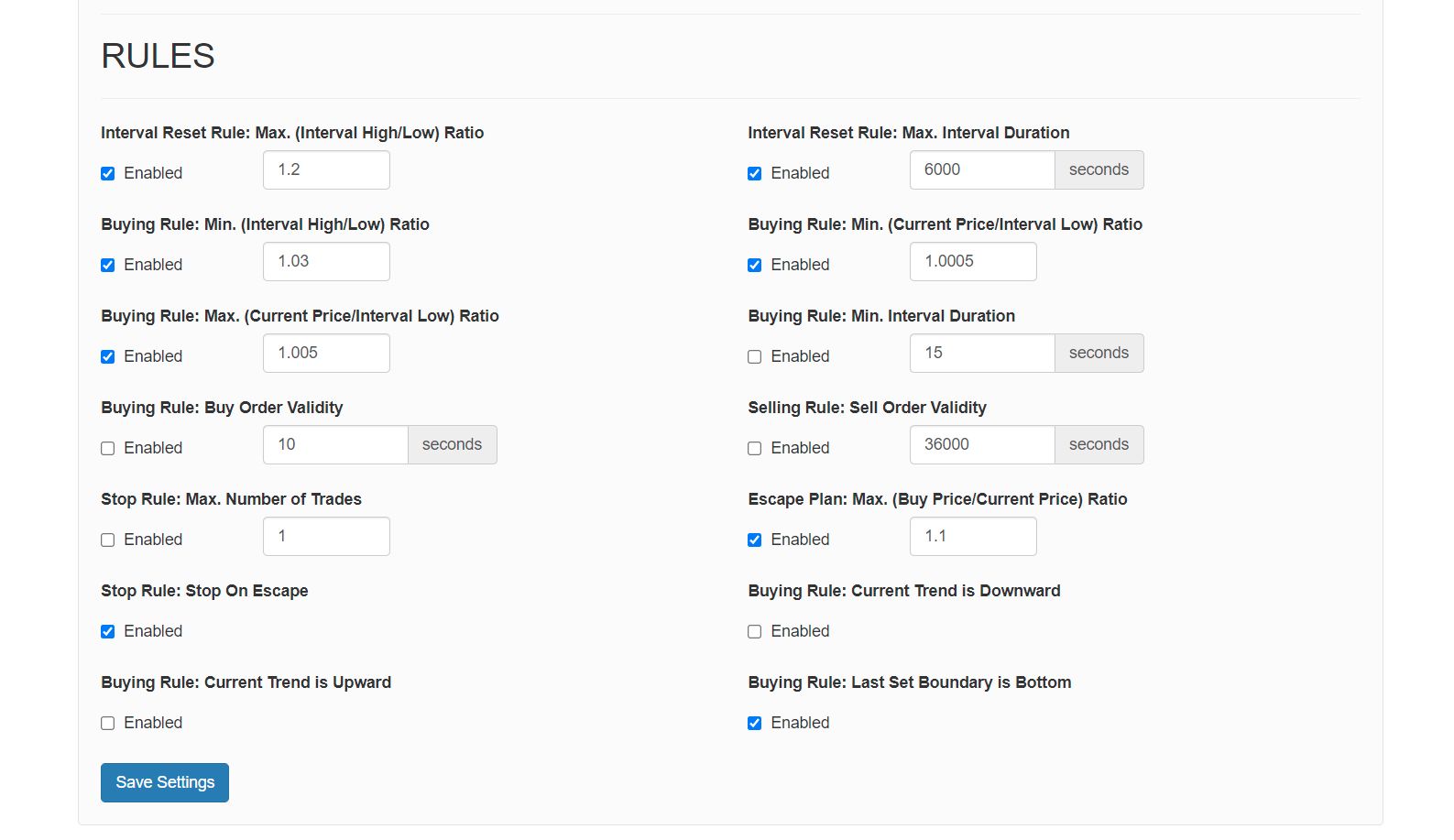1454x840 pixels.
Task: Disable Max. Interval High/Low Ratio reset rule
Action: coord(108,173)
